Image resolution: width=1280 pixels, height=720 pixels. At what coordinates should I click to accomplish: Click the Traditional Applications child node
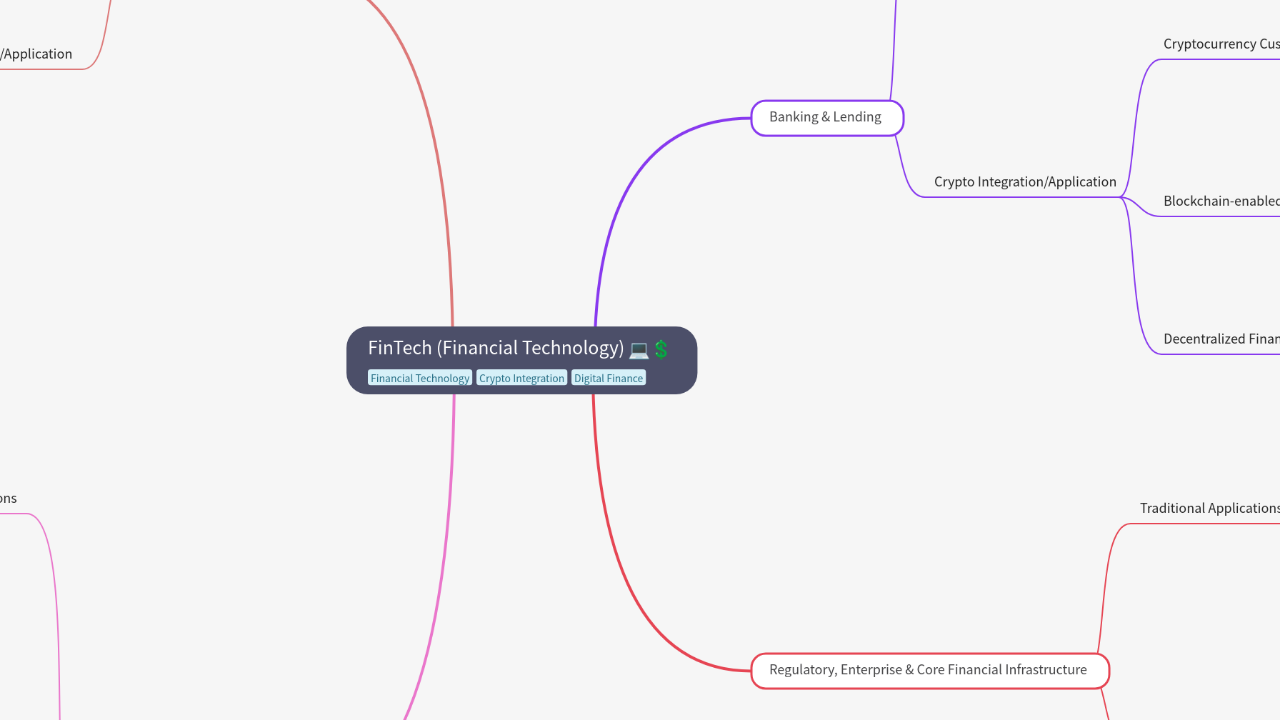coord(1209,508)
